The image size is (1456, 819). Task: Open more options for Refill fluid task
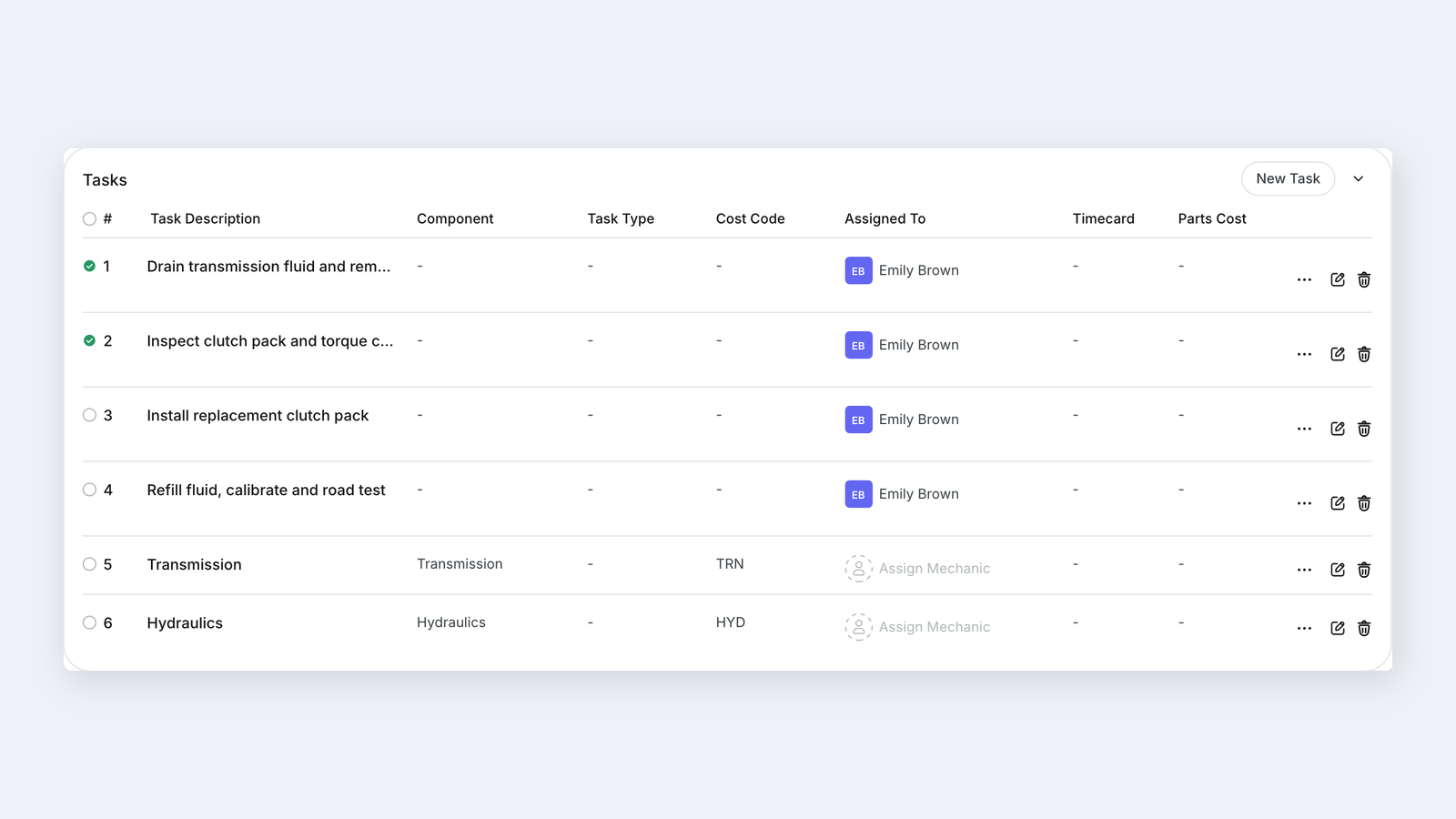click(1304, 503)
